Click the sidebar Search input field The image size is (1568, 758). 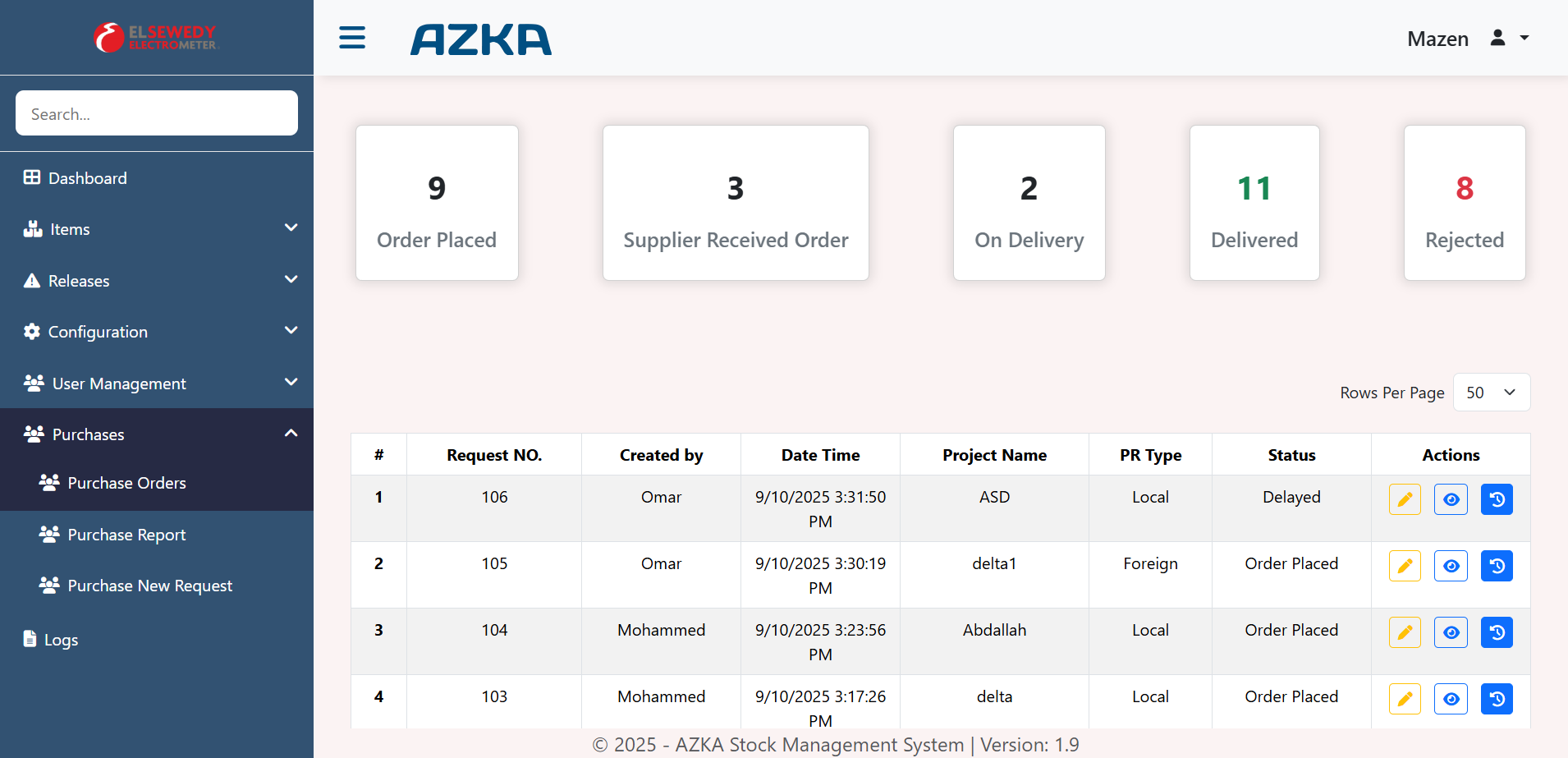pos(156,113)
